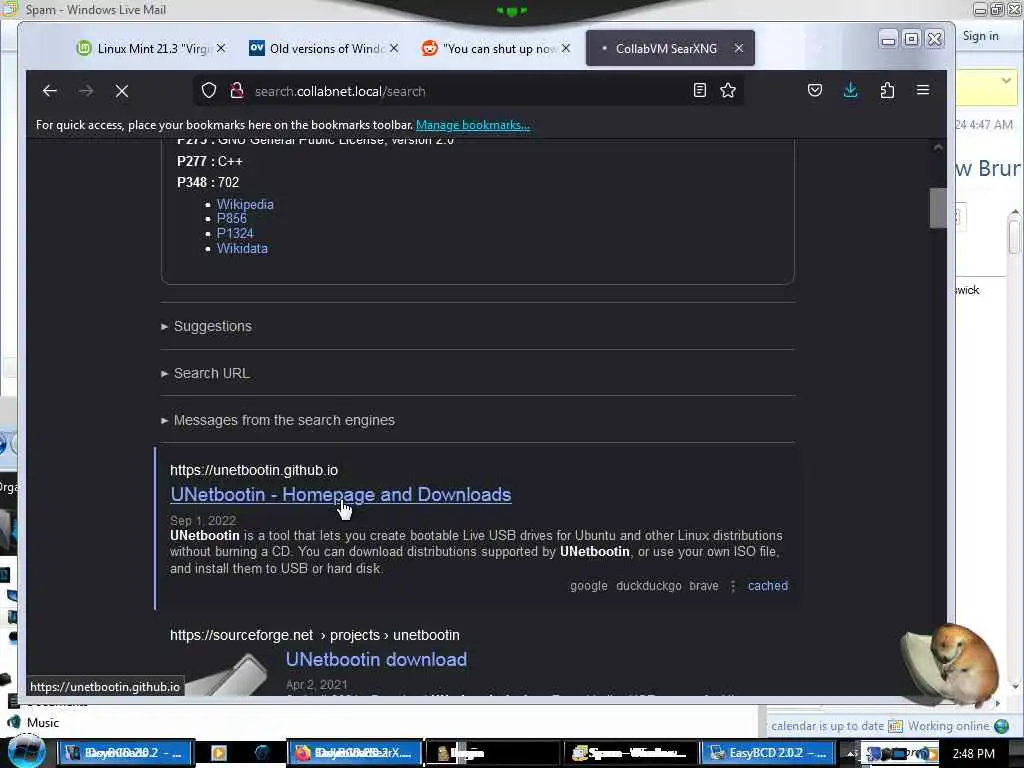Image resolution: width=1024 pixels, height=768 pixels.
Task: Open Firefox downloads panel
Action: 850,90
